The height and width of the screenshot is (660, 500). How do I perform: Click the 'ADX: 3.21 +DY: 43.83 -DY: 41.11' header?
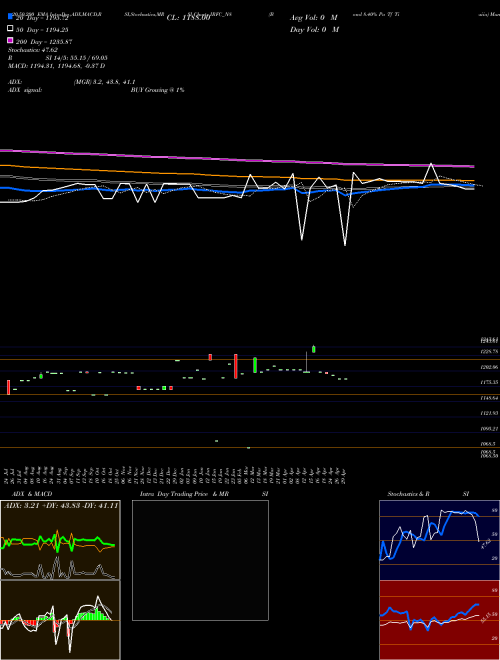61,506
